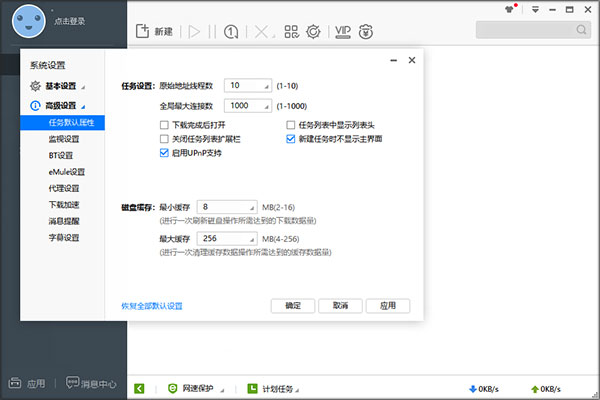Click the 新建 new task icon

[142, 31]
